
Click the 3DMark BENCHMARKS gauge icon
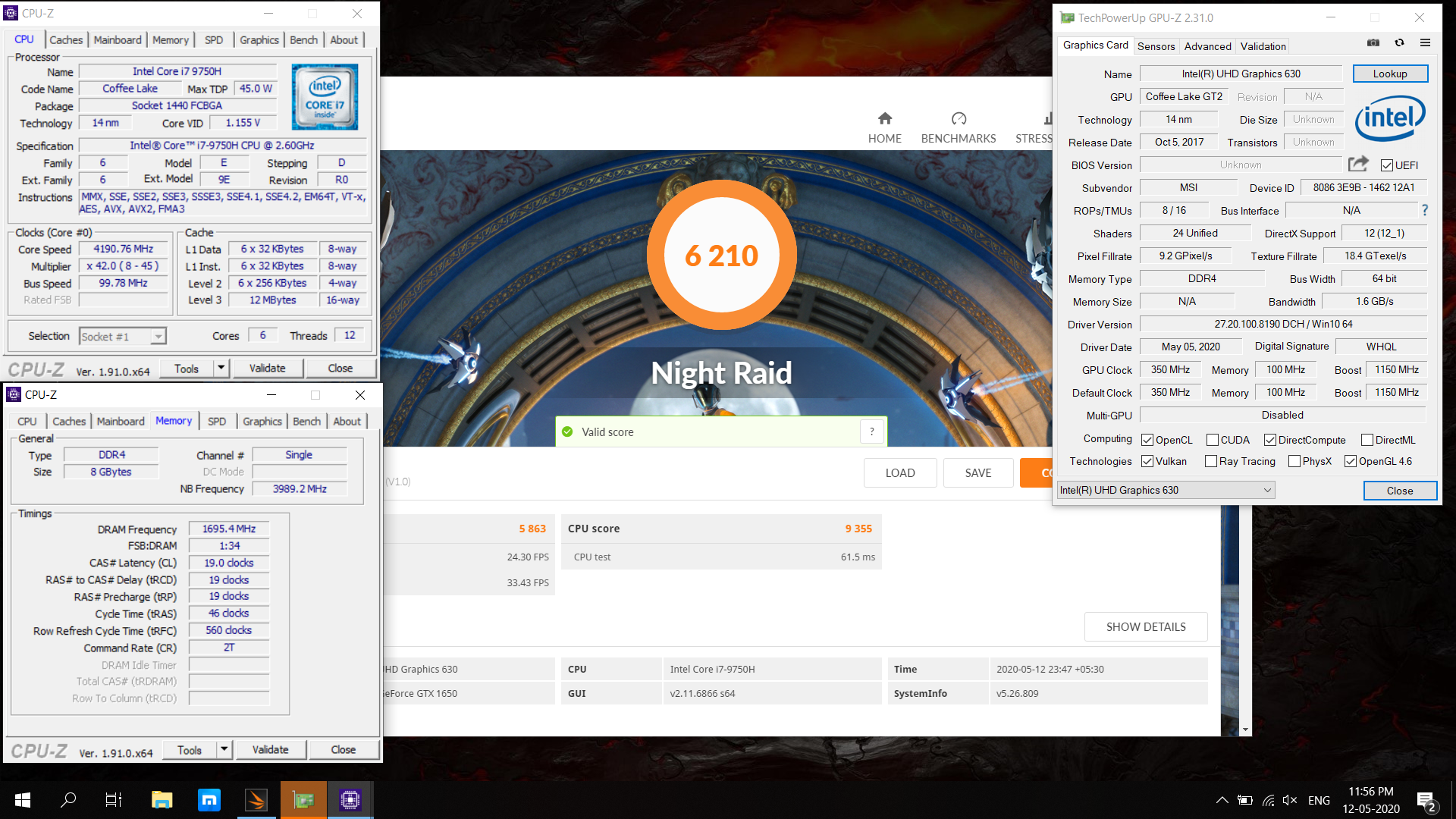click(x=959, y=118)
